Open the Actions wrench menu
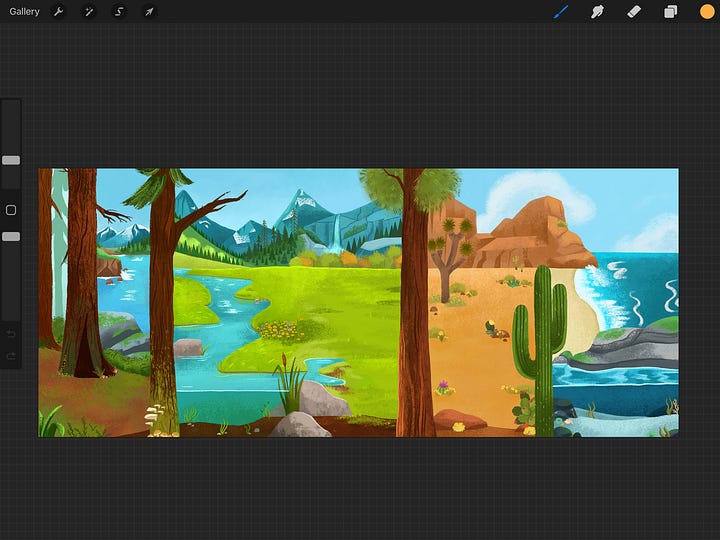The width and height of the screenshot is (720, 540). point(58,11)
